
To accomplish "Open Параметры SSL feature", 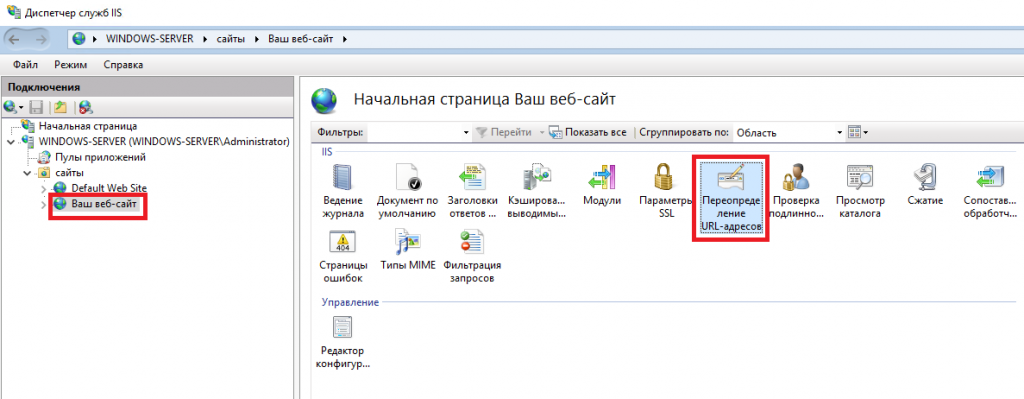I will 665,192.
